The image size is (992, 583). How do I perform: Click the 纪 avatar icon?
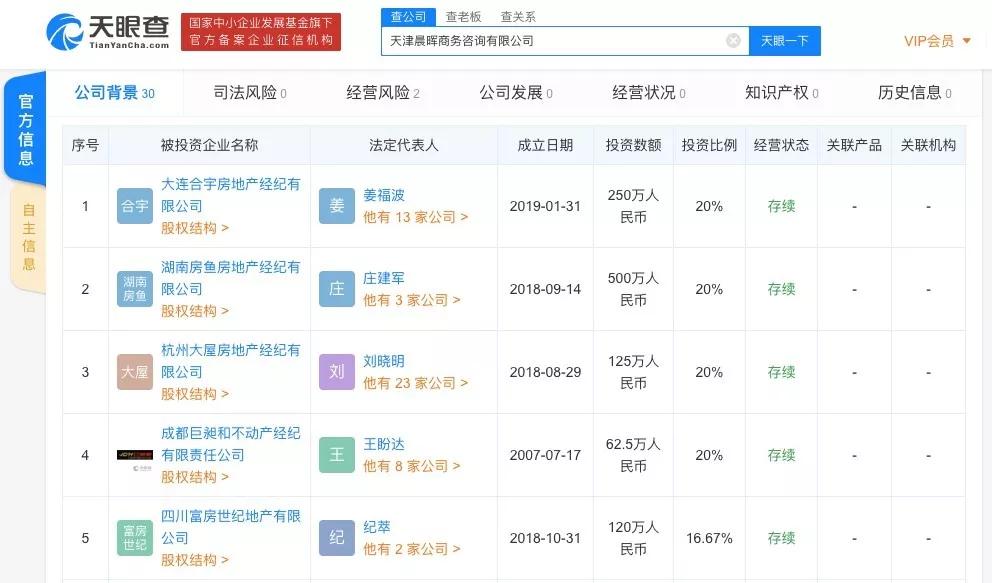(x=337, y=538)
